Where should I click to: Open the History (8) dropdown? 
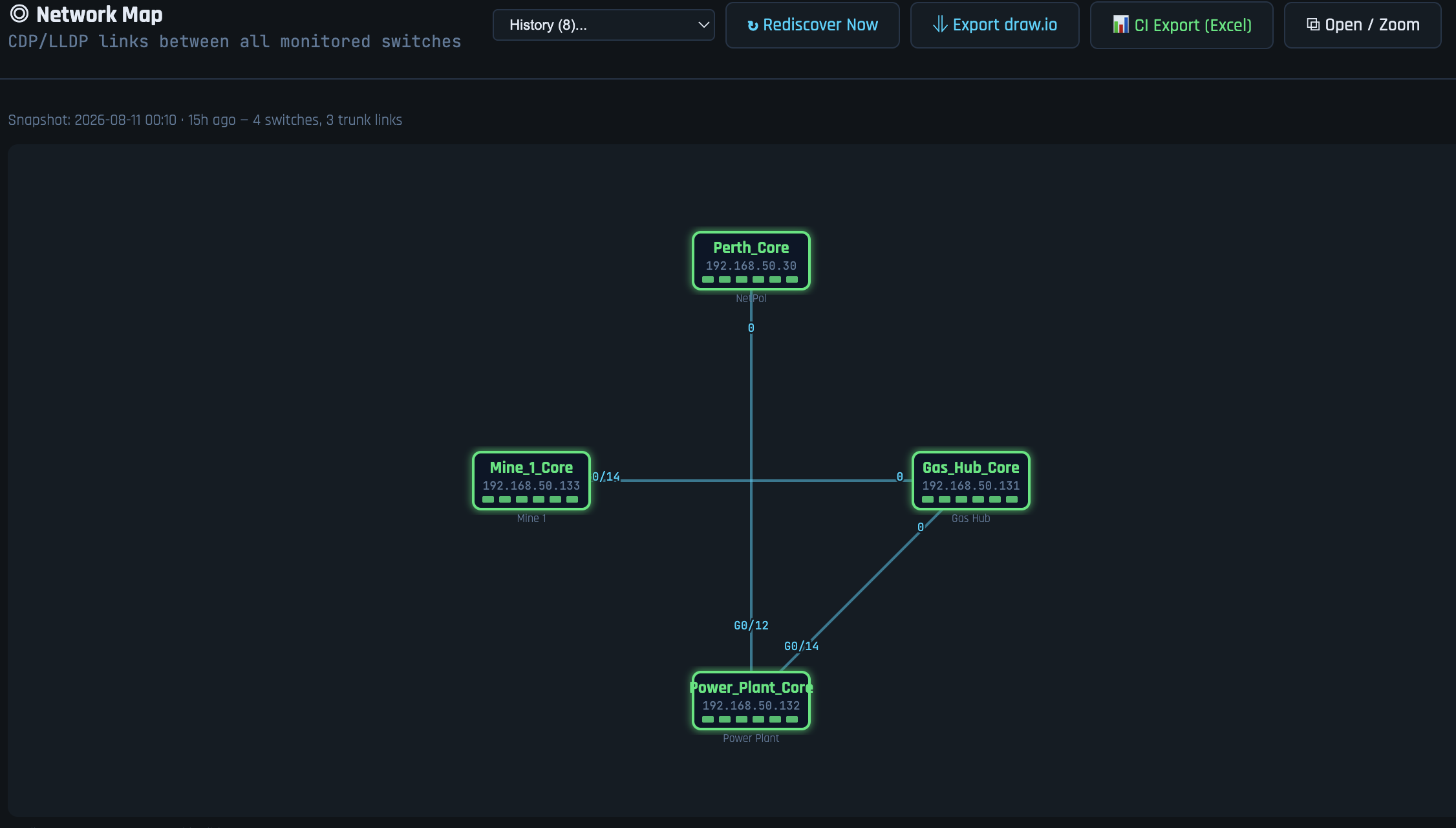pos(603,25)
